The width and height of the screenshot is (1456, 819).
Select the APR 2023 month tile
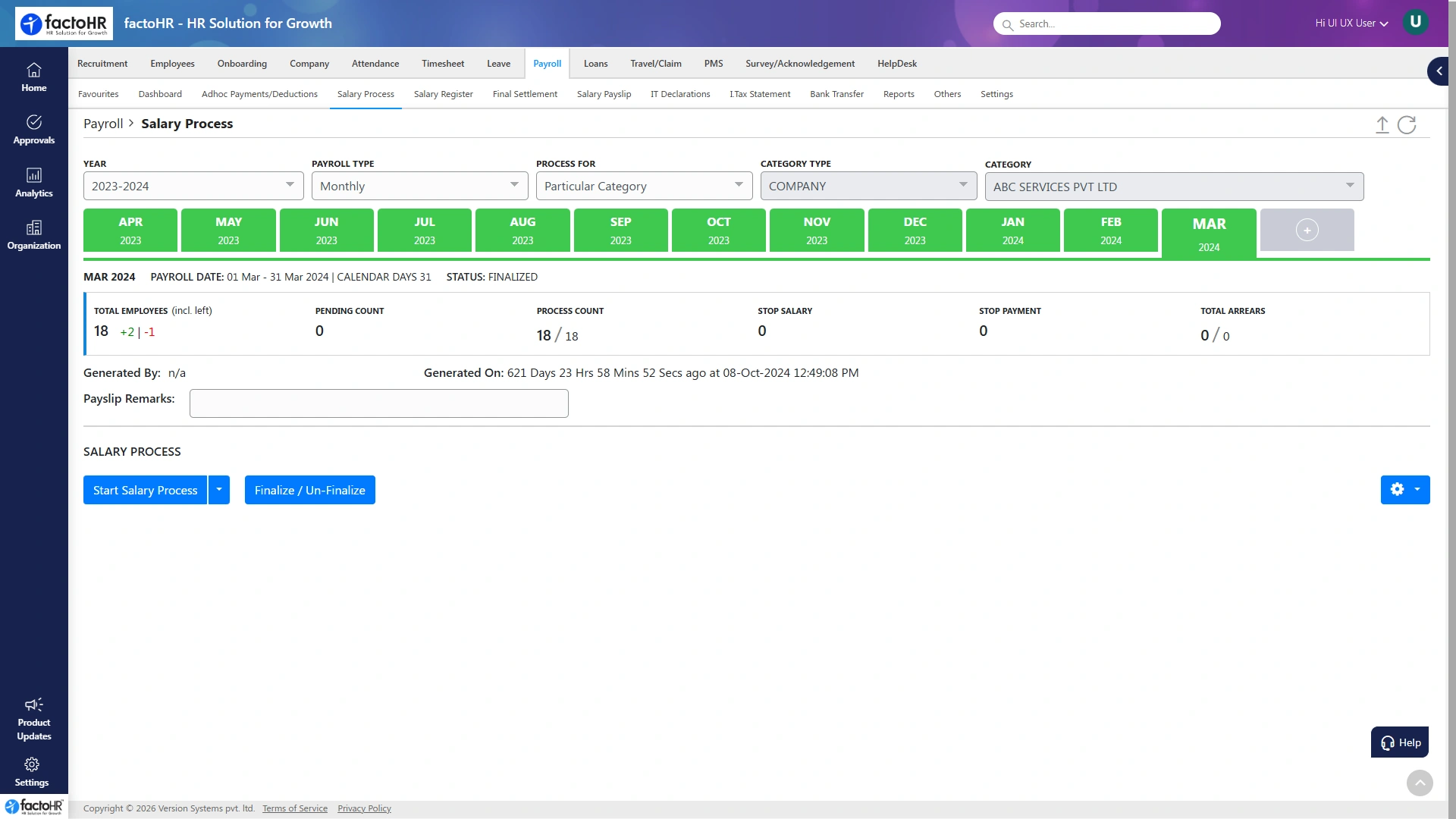[130, 230]
